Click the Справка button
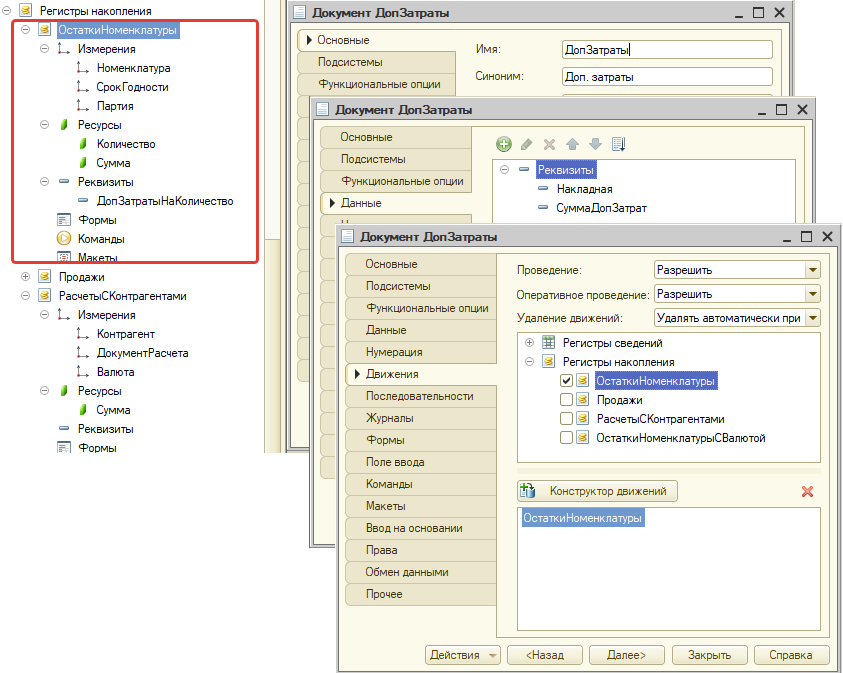Screen dimensions: 843x673 [x=791, y=655]
